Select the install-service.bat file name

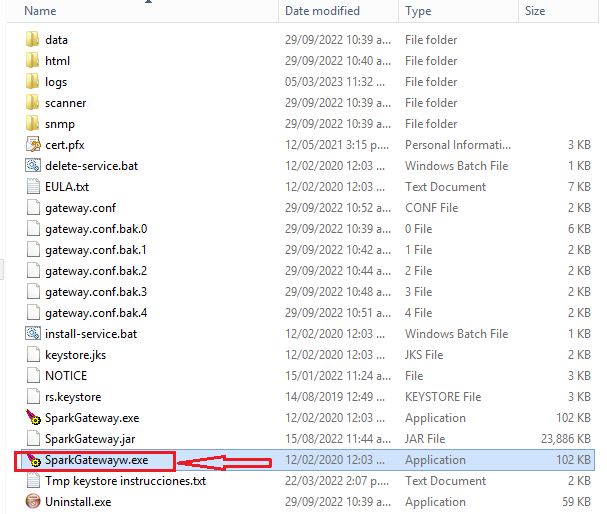pyautogui.click(x=91, y=334)
